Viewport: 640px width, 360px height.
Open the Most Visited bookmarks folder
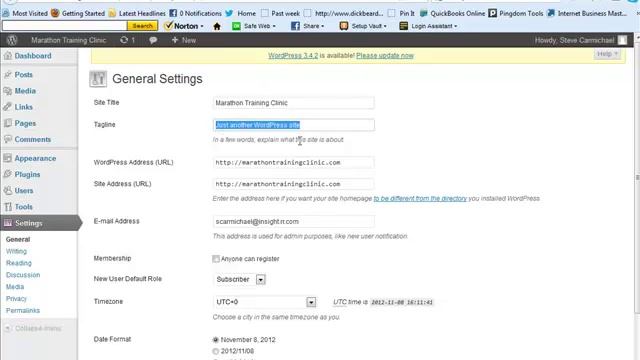point(25,13)
